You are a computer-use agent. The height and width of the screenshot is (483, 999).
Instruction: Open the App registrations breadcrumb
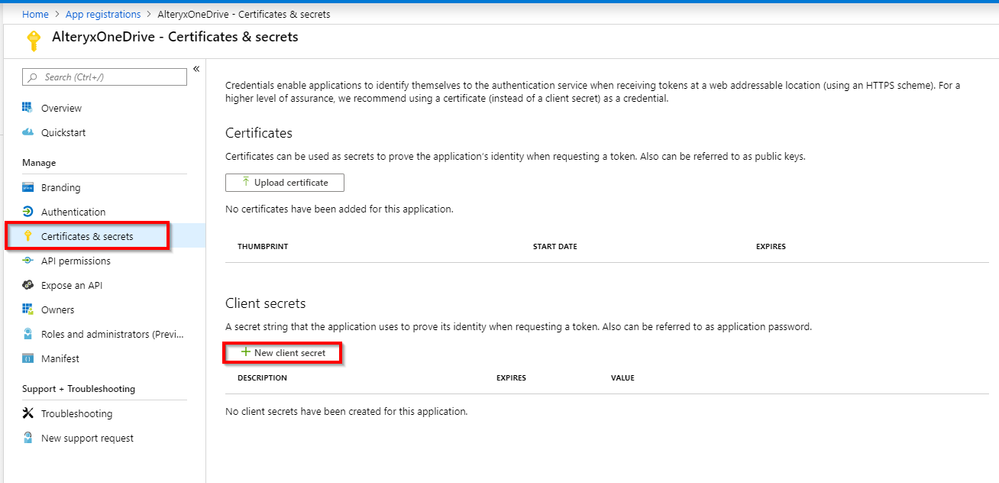(x=102, y=14)
